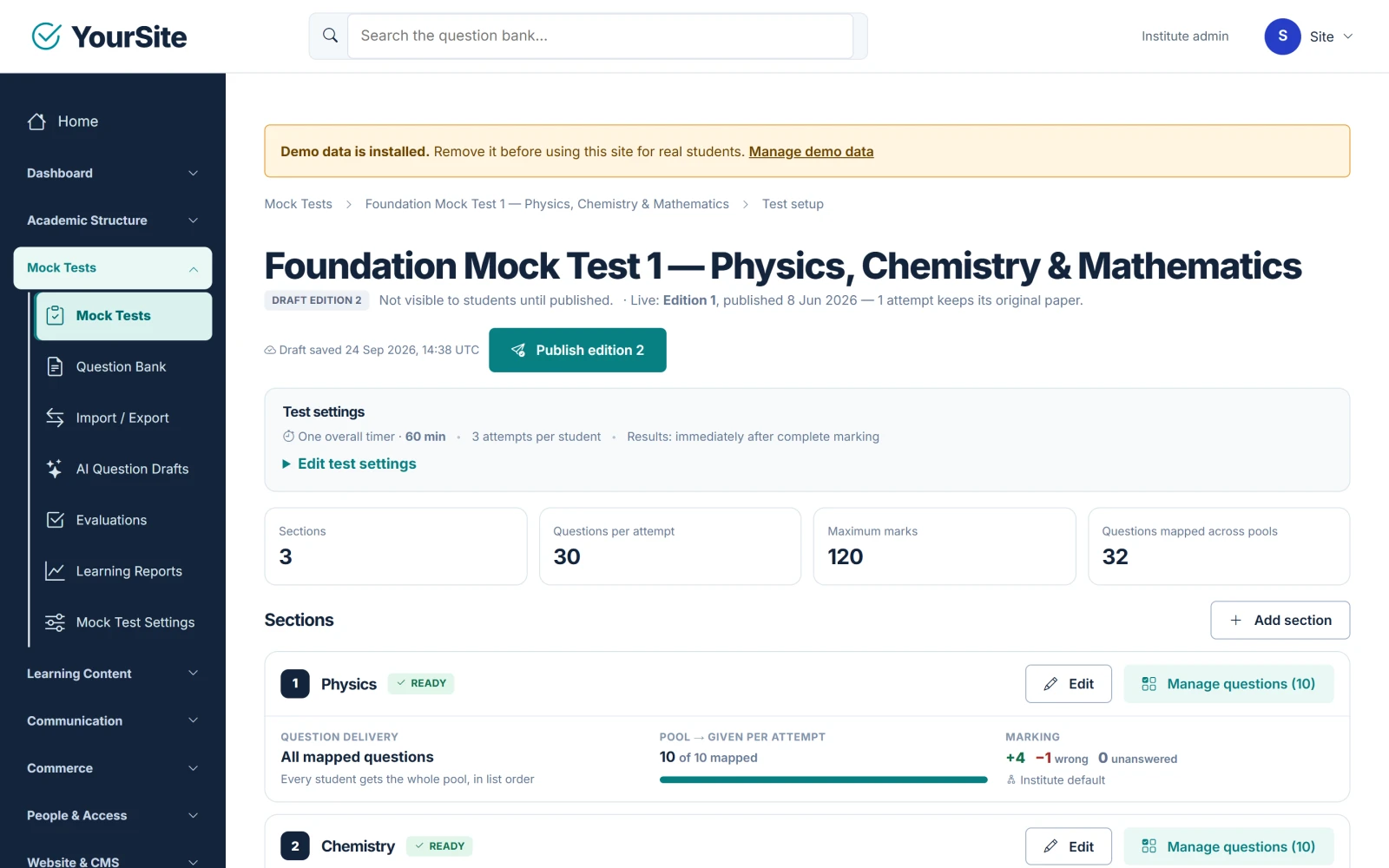1389x868 pixels.
Task: Open Home in the sidebar
Action: tap(113, 122)
